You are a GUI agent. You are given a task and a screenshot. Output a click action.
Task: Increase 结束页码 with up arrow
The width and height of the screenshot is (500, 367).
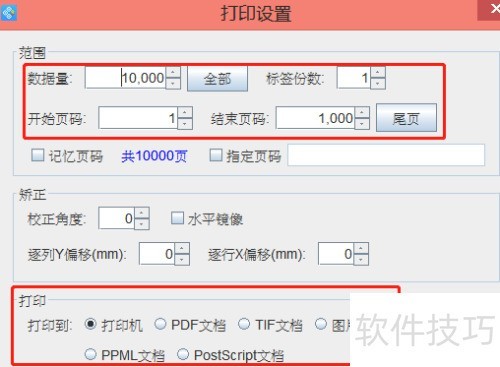(x=362, y=113)
